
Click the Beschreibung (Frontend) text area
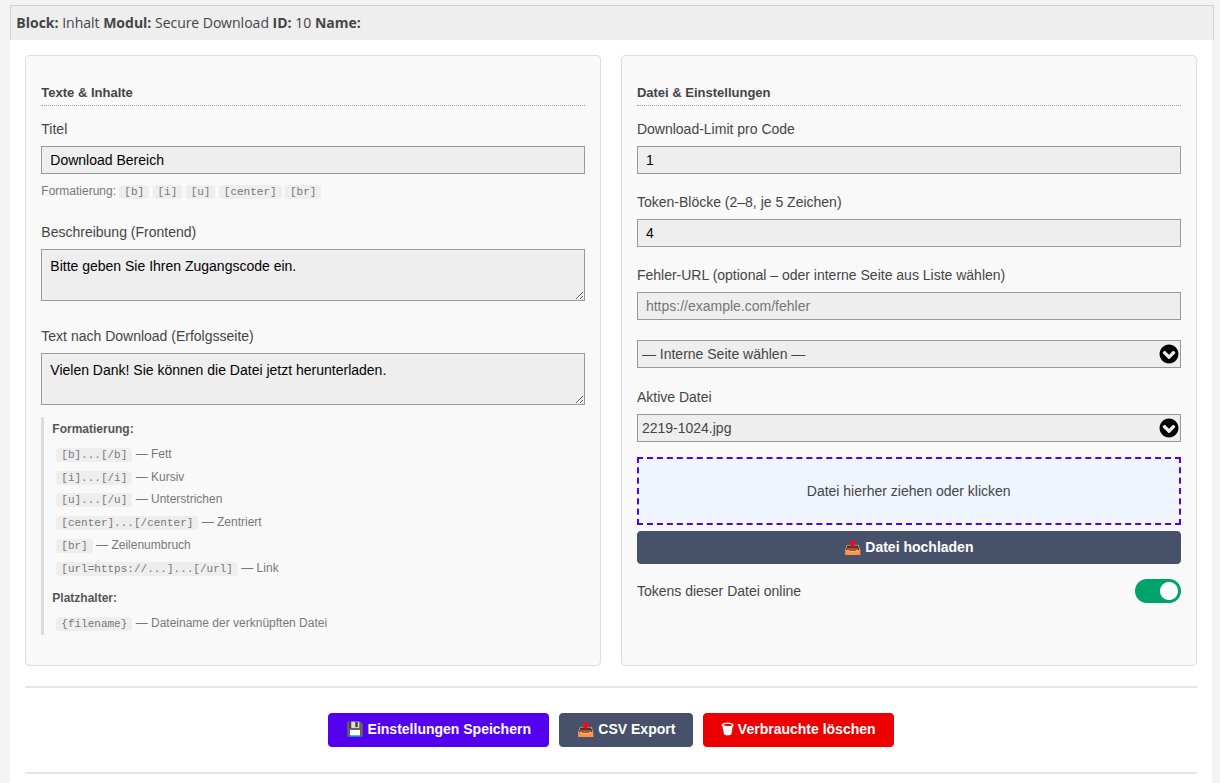(x=312, y=274)
